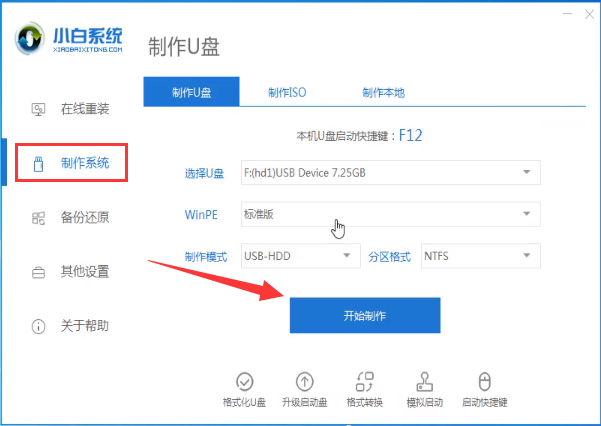Switch to the 制作本地 tab

click(x=383, y=92)
